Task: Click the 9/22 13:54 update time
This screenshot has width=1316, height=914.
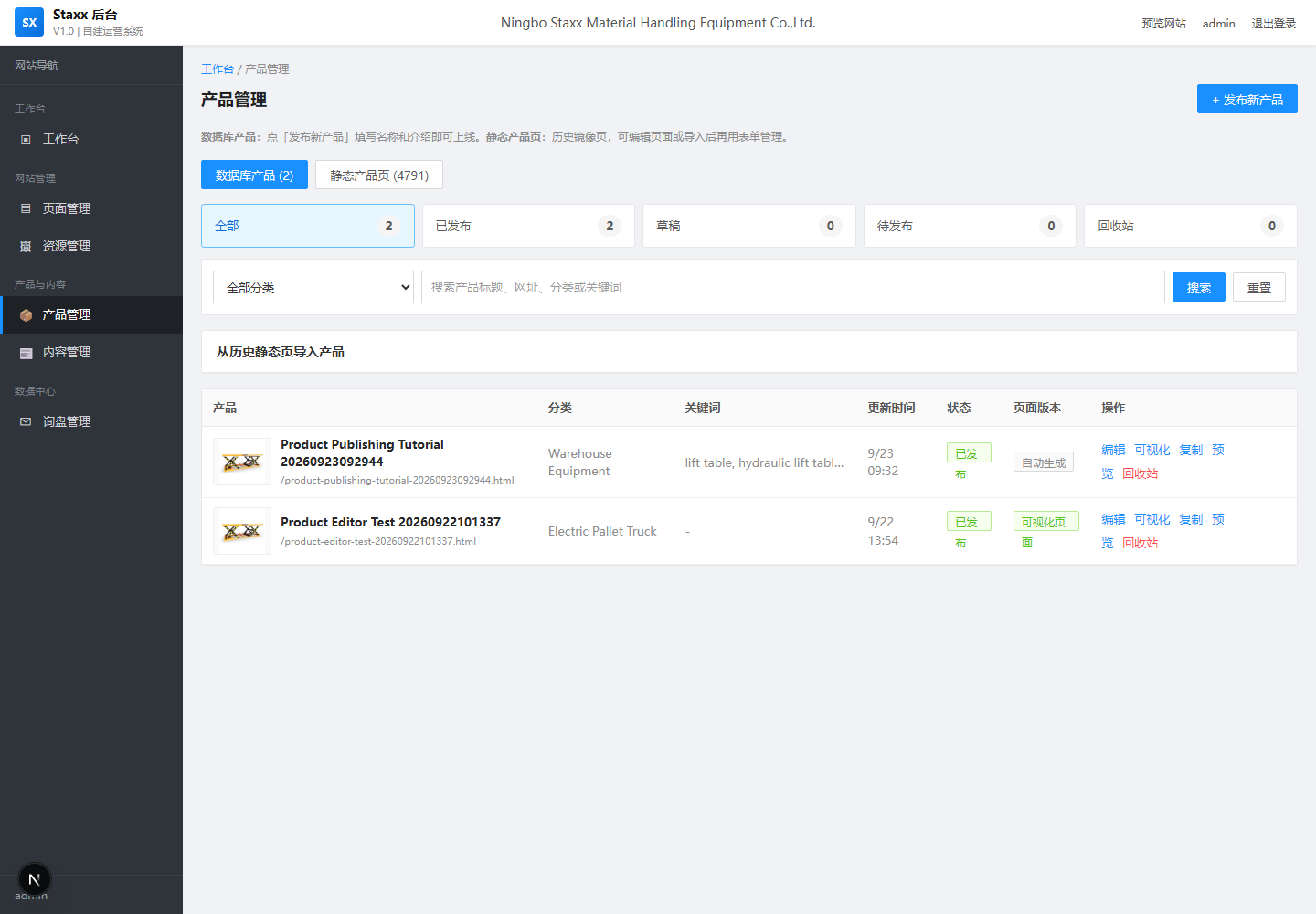Action: 883,531
